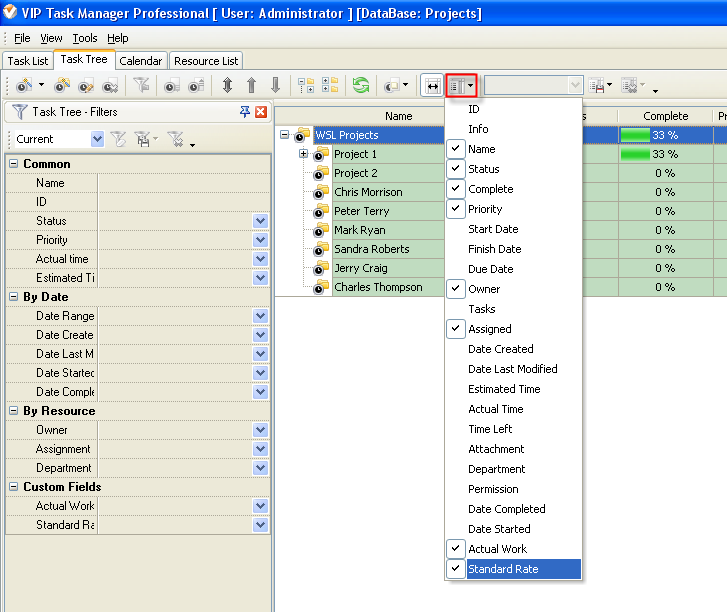Click the fit columns width icon
Viewport: 727px width, 612px height.
pos(432,87)
